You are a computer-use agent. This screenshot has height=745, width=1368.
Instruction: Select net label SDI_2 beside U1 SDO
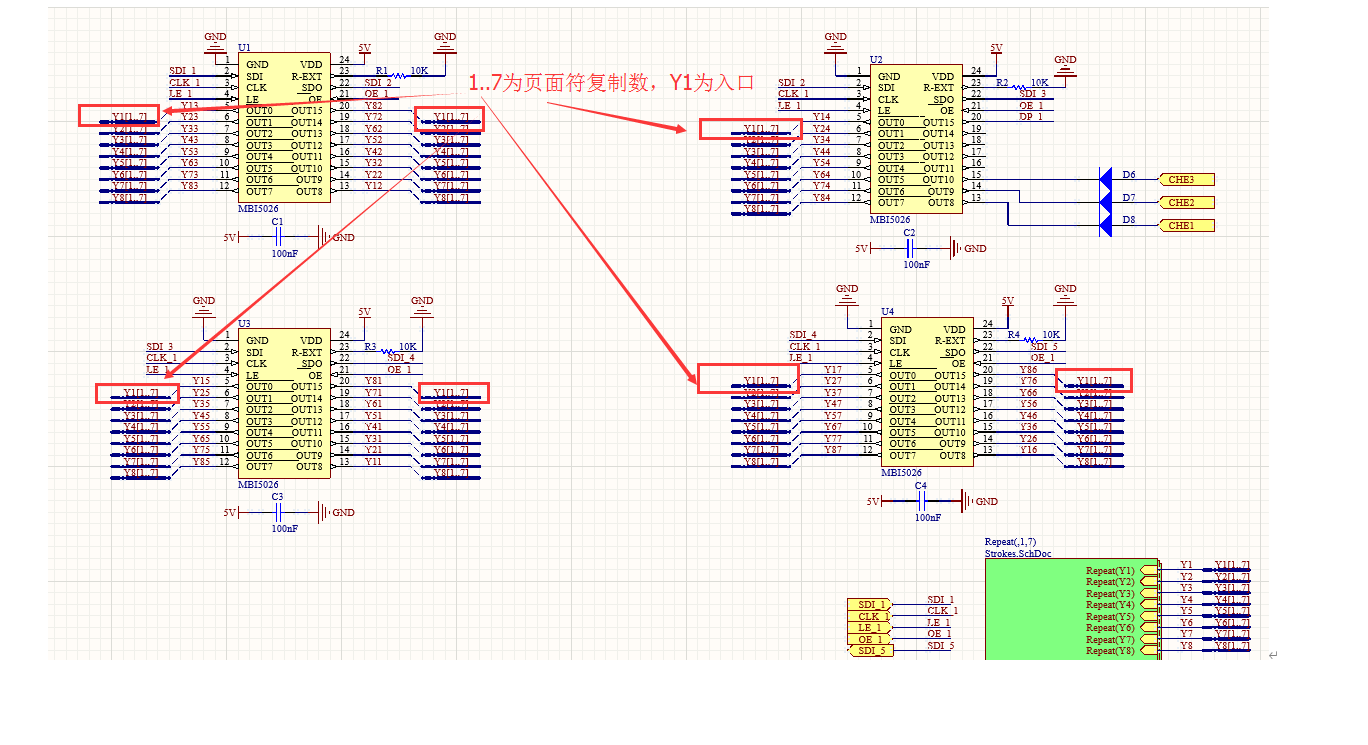pos(378,82)
